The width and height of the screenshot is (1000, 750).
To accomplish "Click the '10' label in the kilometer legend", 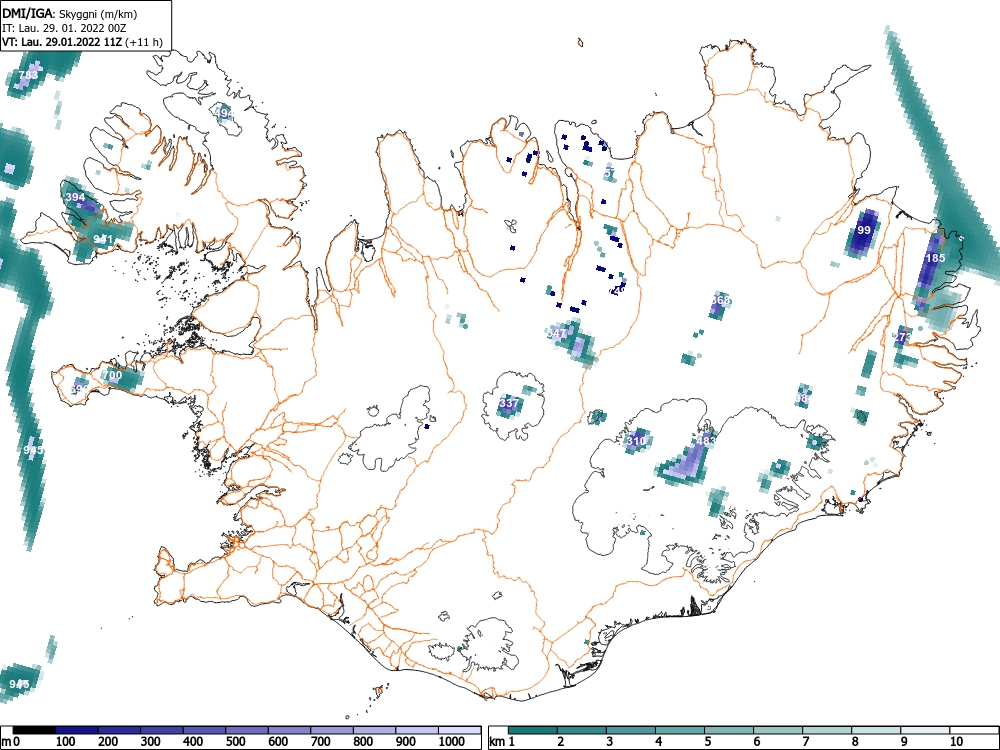I will coord(956,741).
